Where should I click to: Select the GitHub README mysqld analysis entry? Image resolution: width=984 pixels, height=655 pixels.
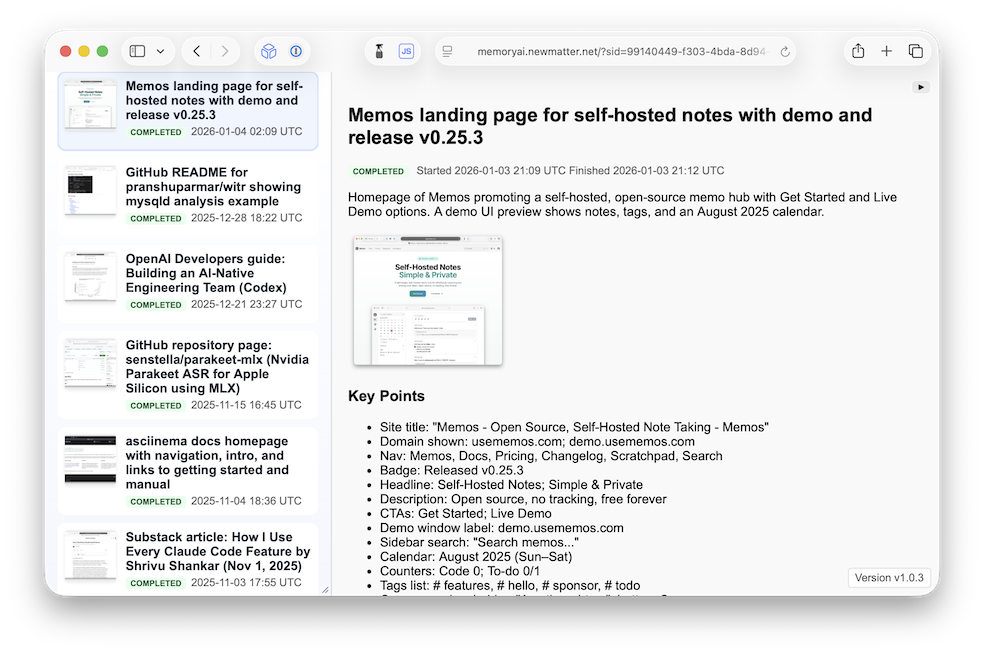pyautogui.click(x=188, y=191)
